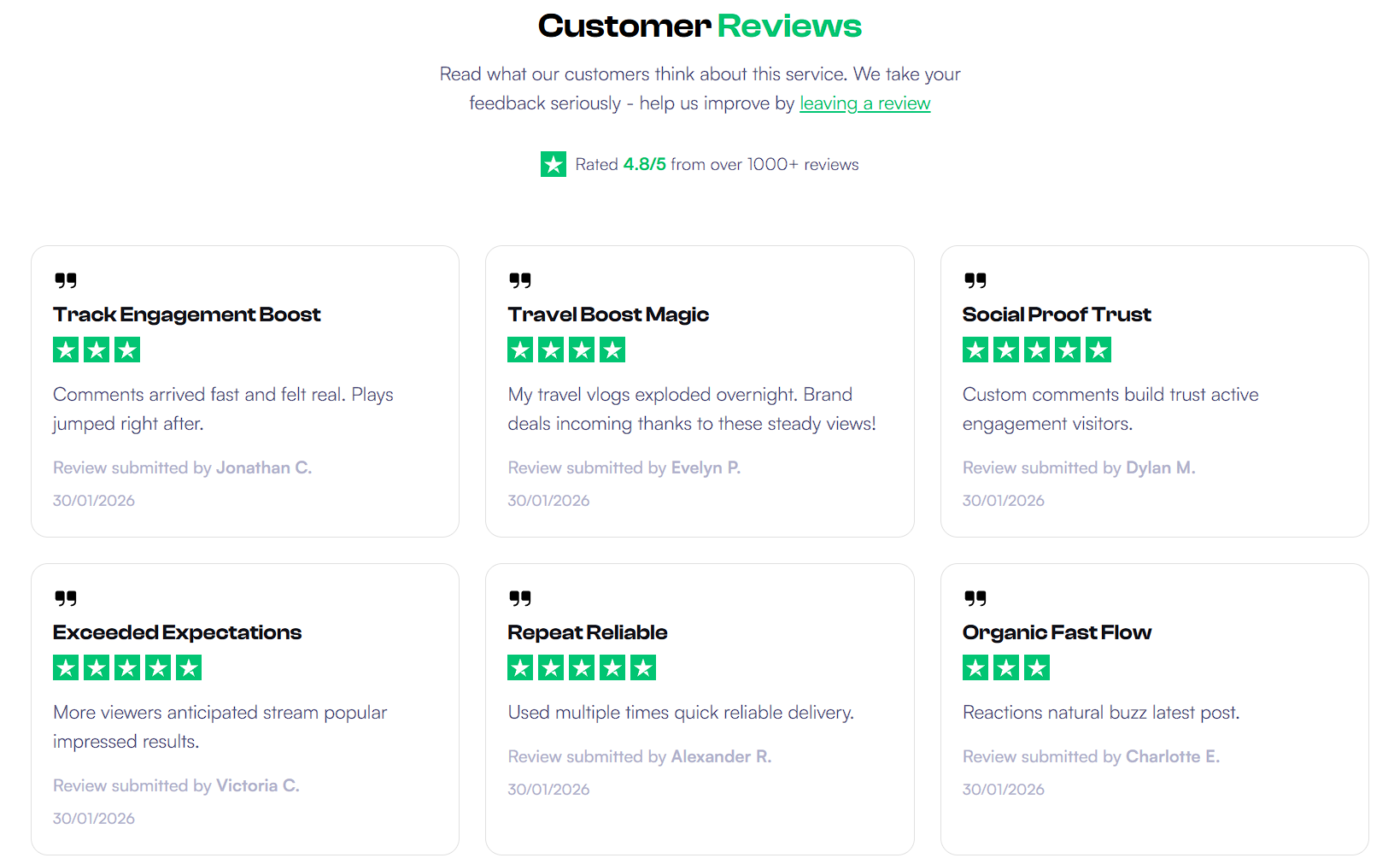Click the quote icon on Track Engagement Boost
1400x864 pixels.
pyautogui.click(x=66, y=280)
